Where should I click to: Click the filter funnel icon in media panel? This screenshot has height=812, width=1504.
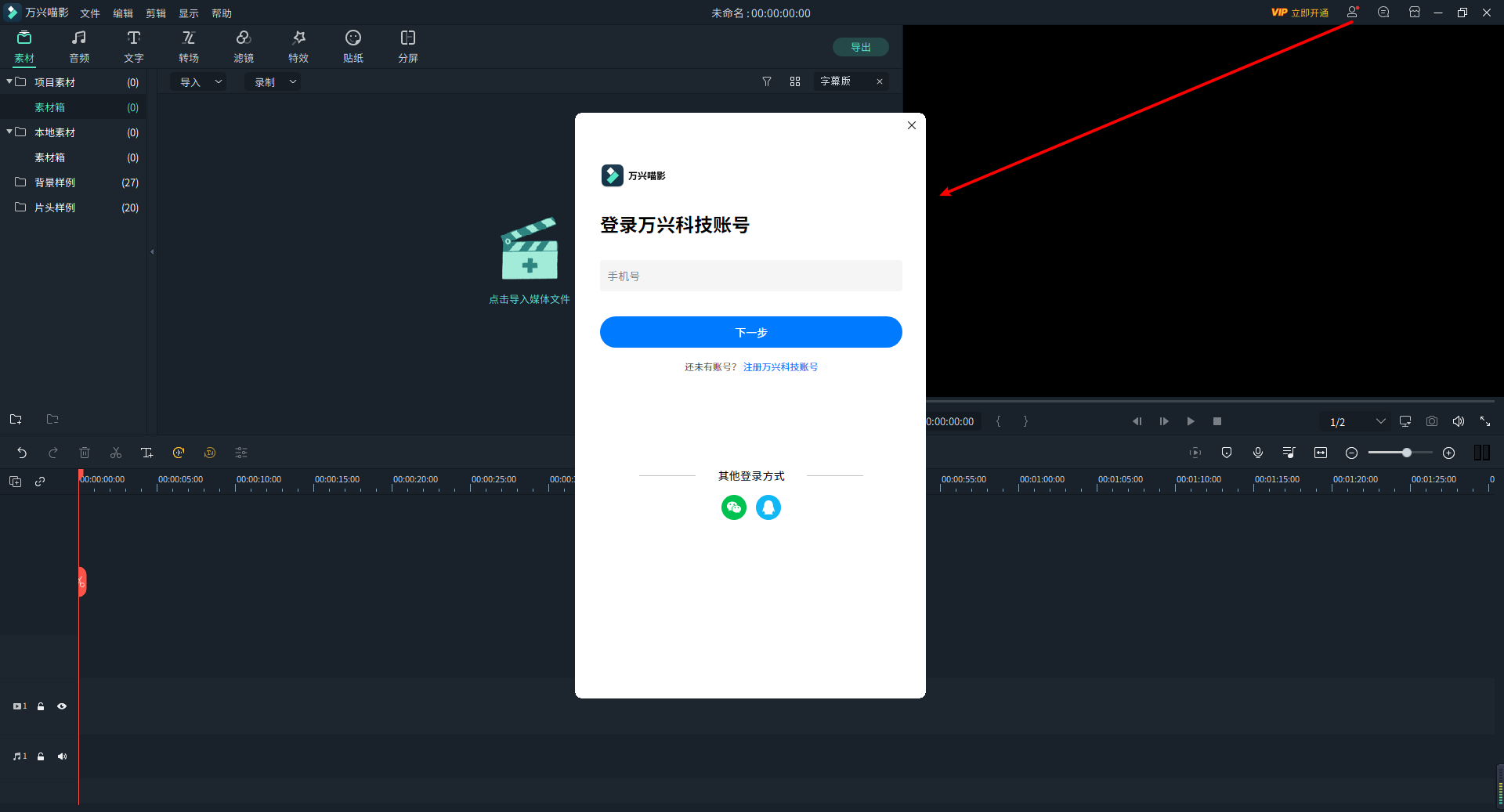[x=767, y=81]
